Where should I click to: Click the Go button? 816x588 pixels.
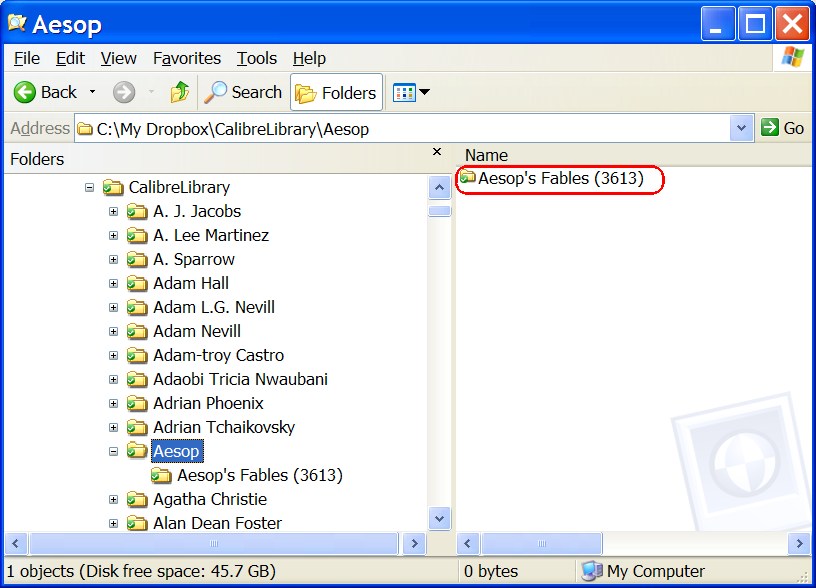783,128
